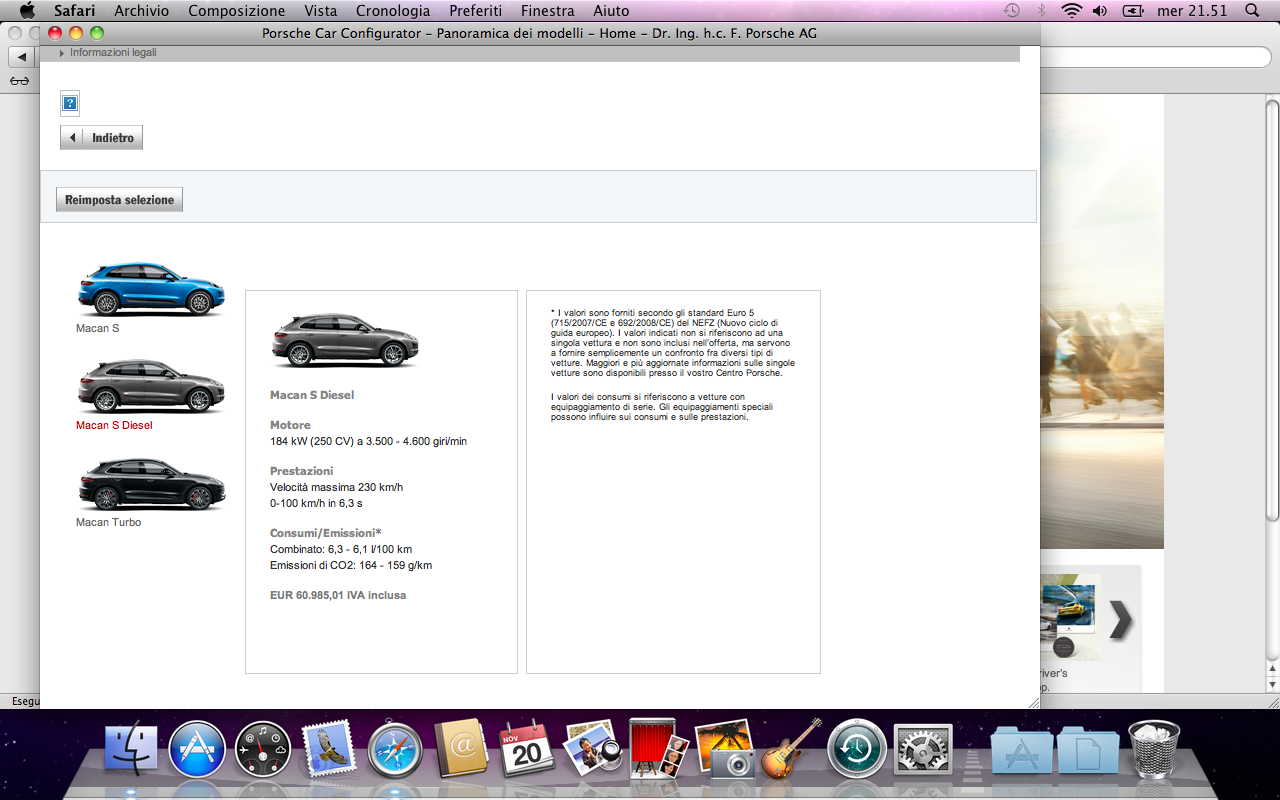Open the Wi-Fi status menu
Screen dimensions: 1280x800
point(1072,11)
